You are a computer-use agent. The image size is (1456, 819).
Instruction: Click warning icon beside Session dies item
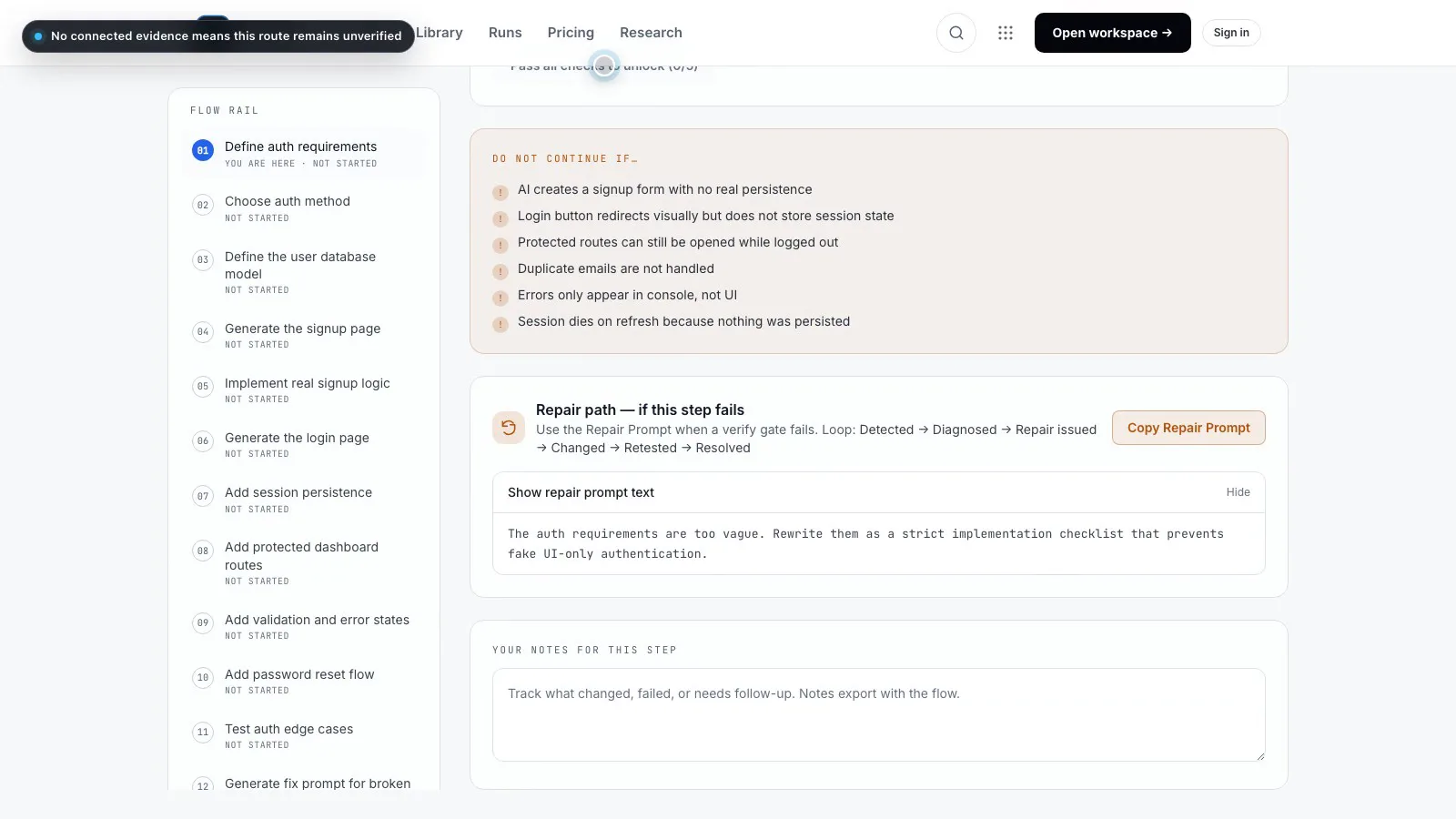(500, 325)
